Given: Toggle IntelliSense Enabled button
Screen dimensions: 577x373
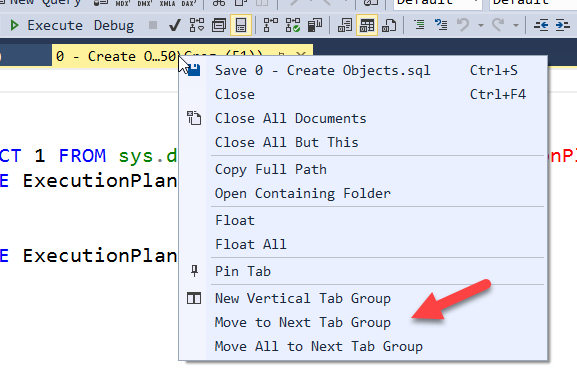Looking at the screenshot, I should tap(241, 25).
